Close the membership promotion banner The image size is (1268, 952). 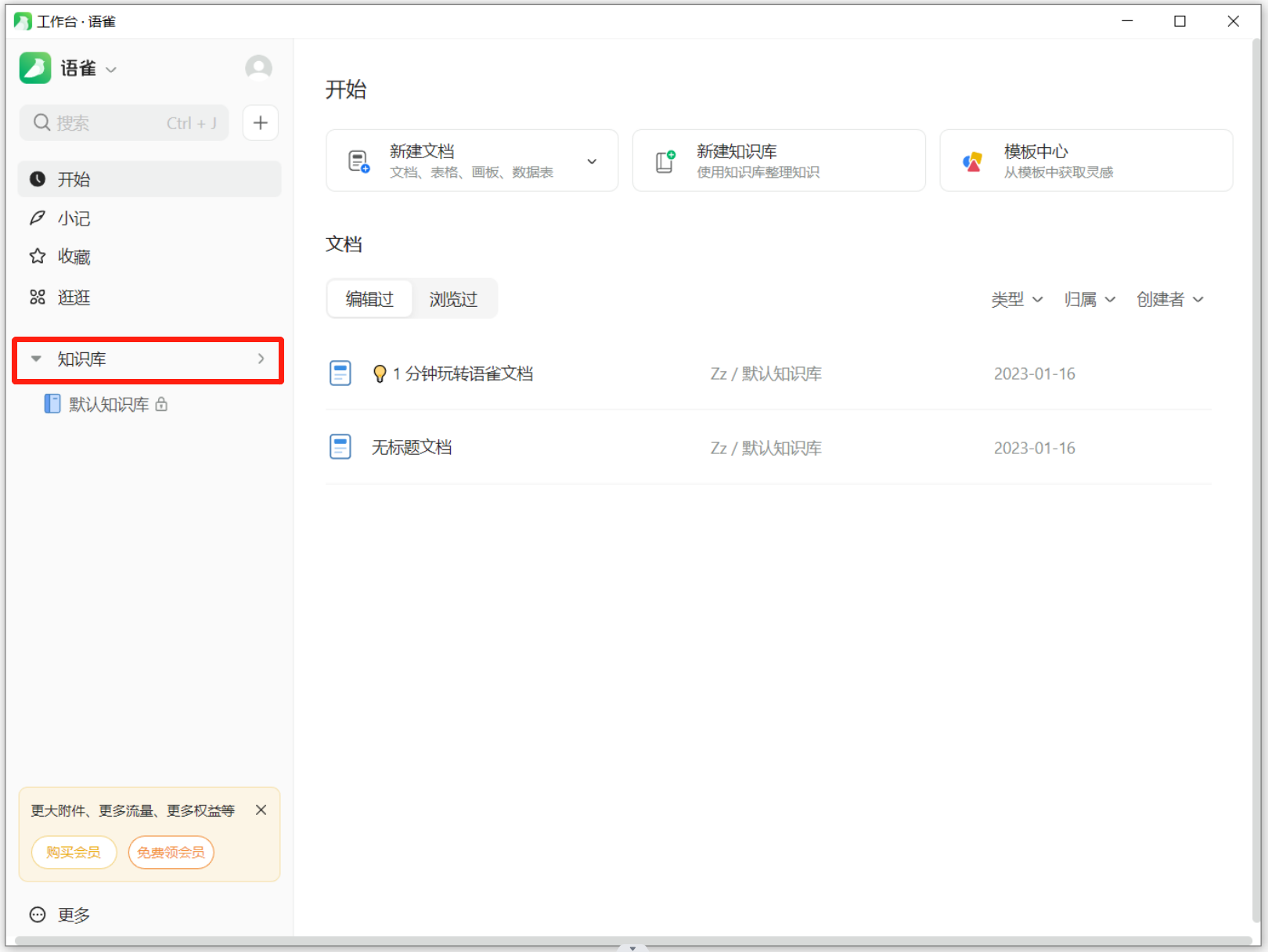[261, 810]
